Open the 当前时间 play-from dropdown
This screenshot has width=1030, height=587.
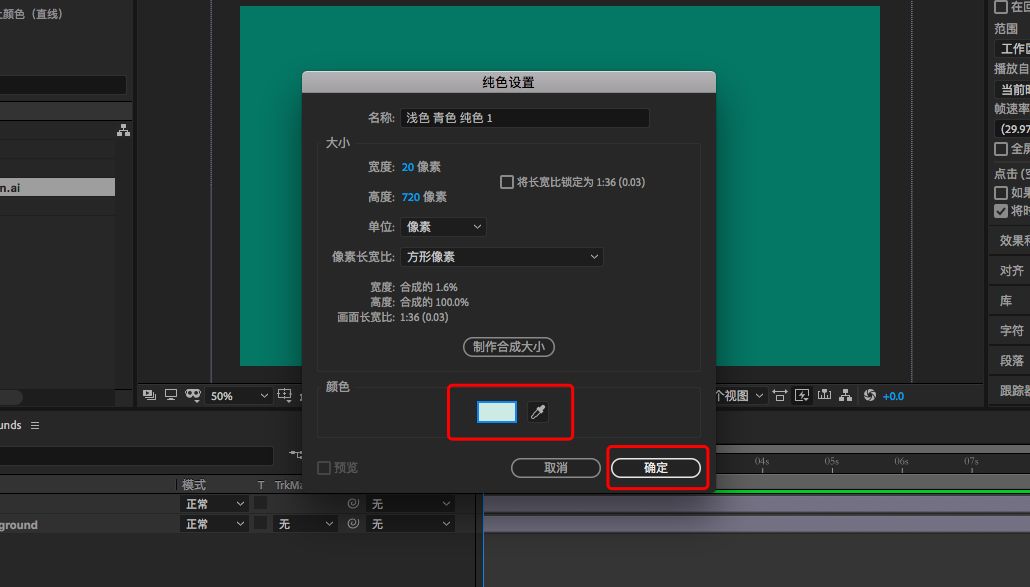coord(1012,89)
